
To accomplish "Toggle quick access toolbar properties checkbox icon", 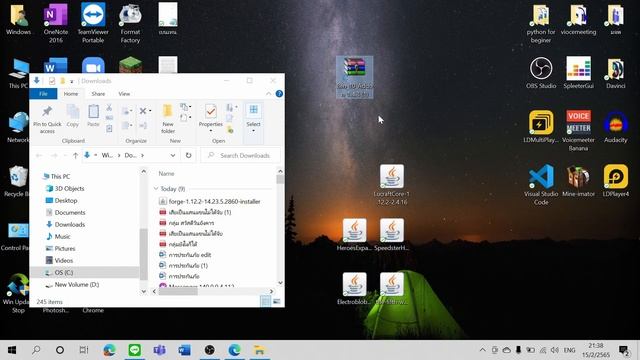I will pos(52,81).
